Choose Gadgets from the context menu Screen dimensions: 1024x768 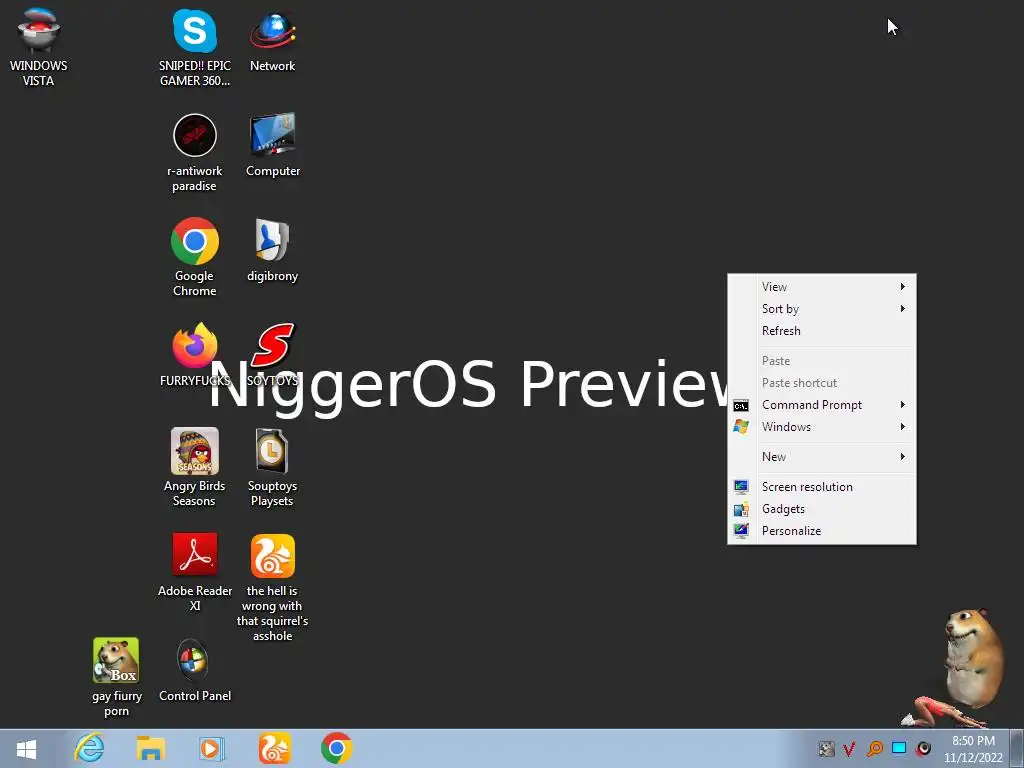(x=822, y=509)
